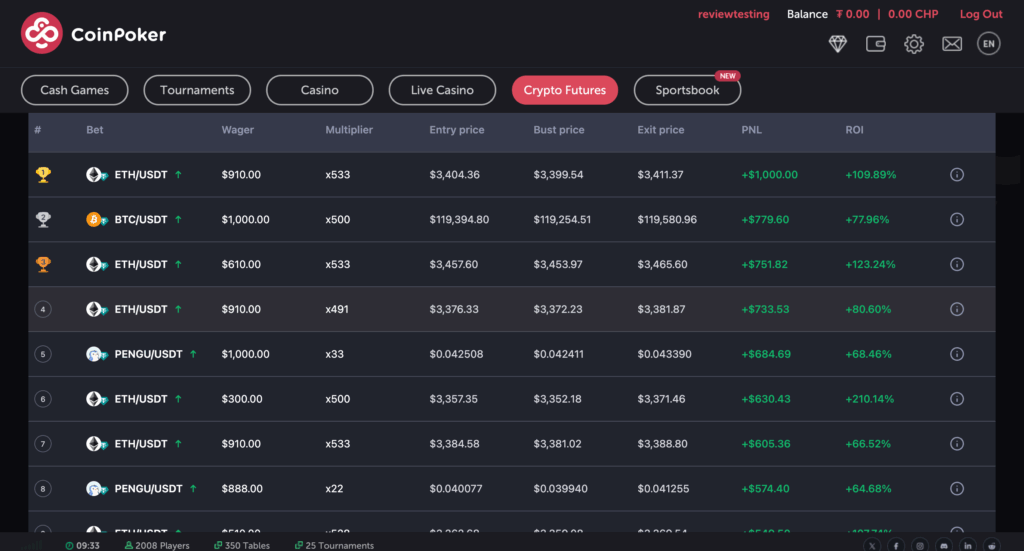Open the diamond rewards icon
The height and width of the screenshot is (551, 1024).
838,44
